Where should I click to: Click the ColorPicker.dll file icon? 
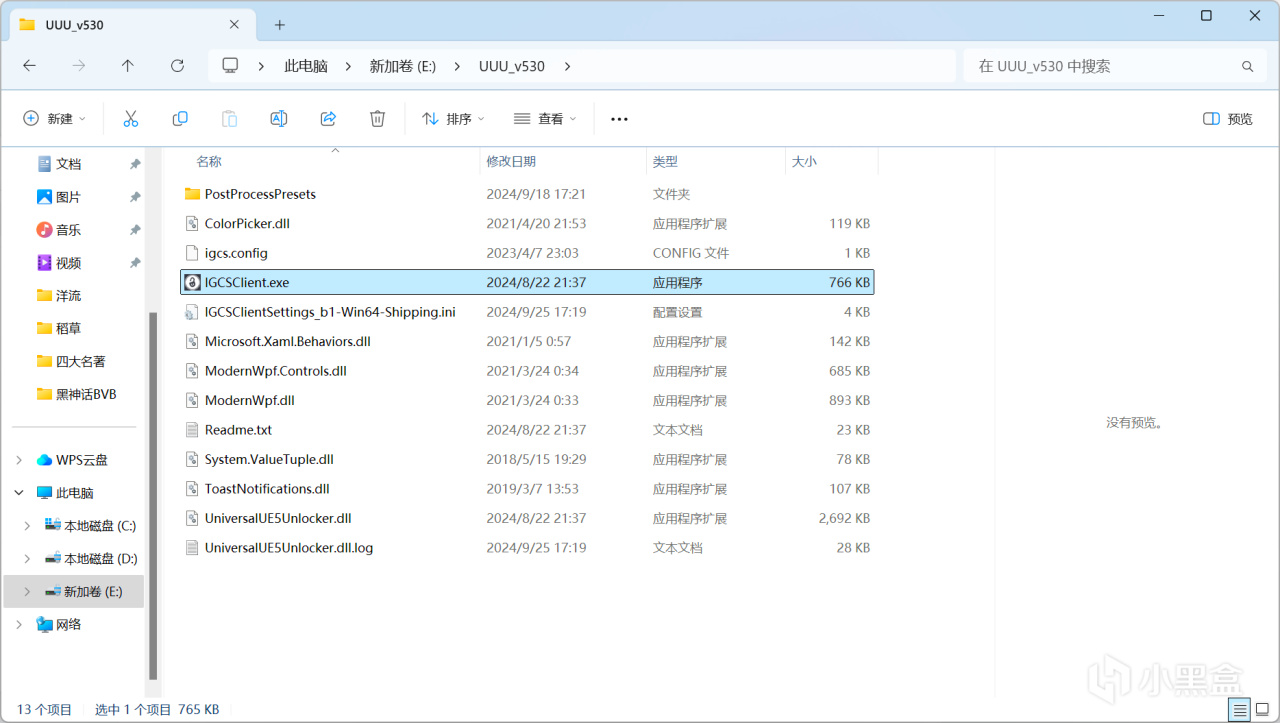point(193,223)
